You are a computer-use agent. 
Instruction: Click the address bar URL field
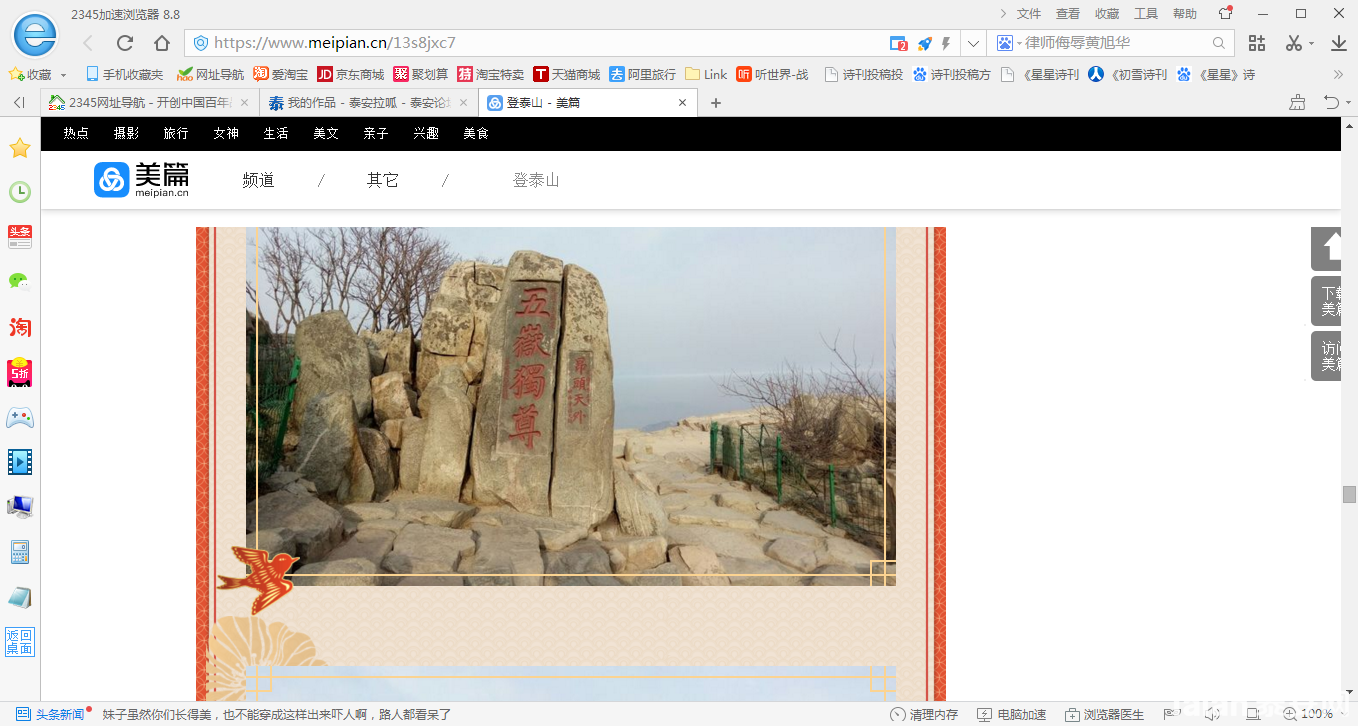(x=535, y=43)
